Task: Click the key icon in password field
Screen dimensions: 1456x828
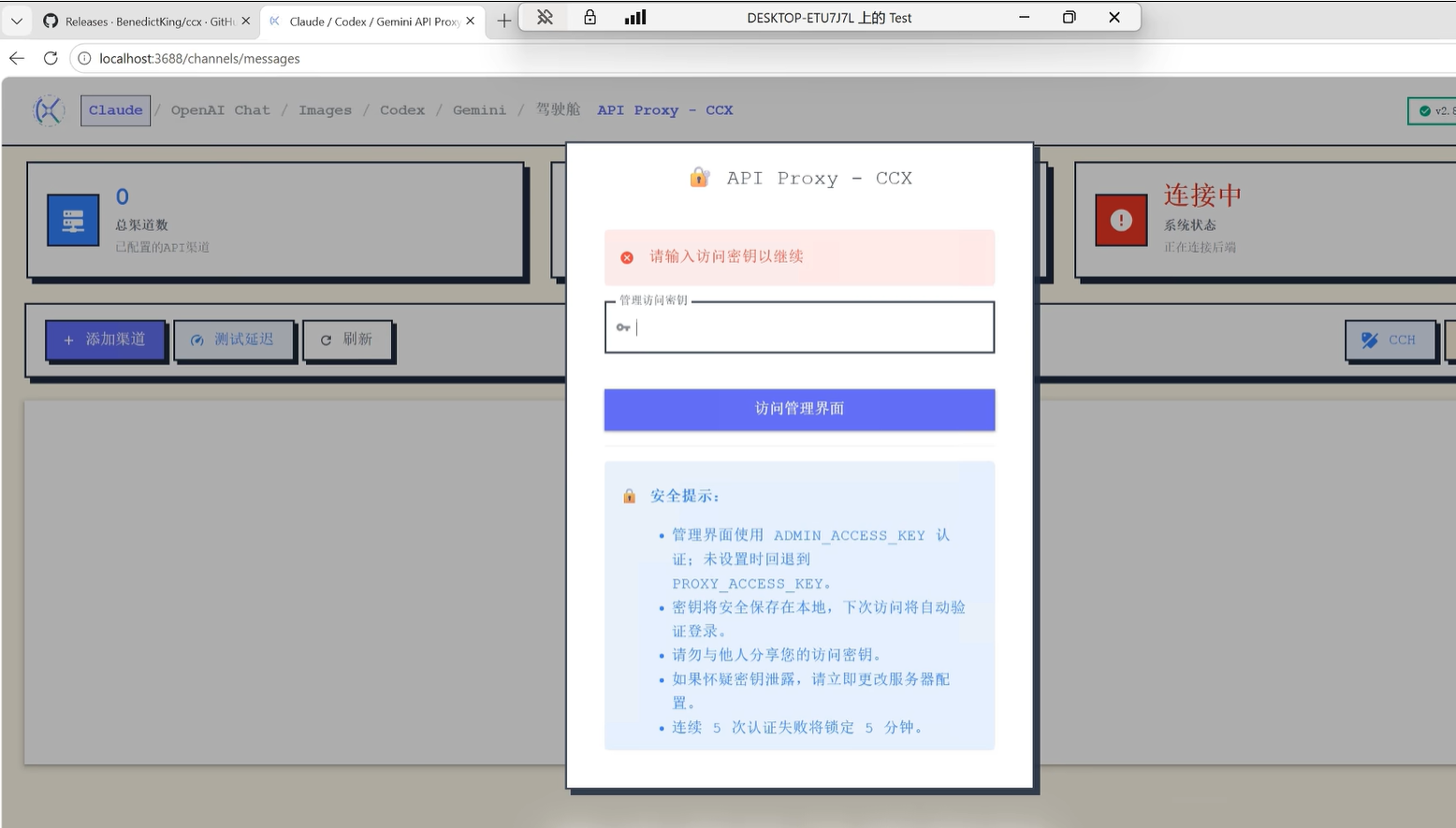Action: [x=623, y=327]
